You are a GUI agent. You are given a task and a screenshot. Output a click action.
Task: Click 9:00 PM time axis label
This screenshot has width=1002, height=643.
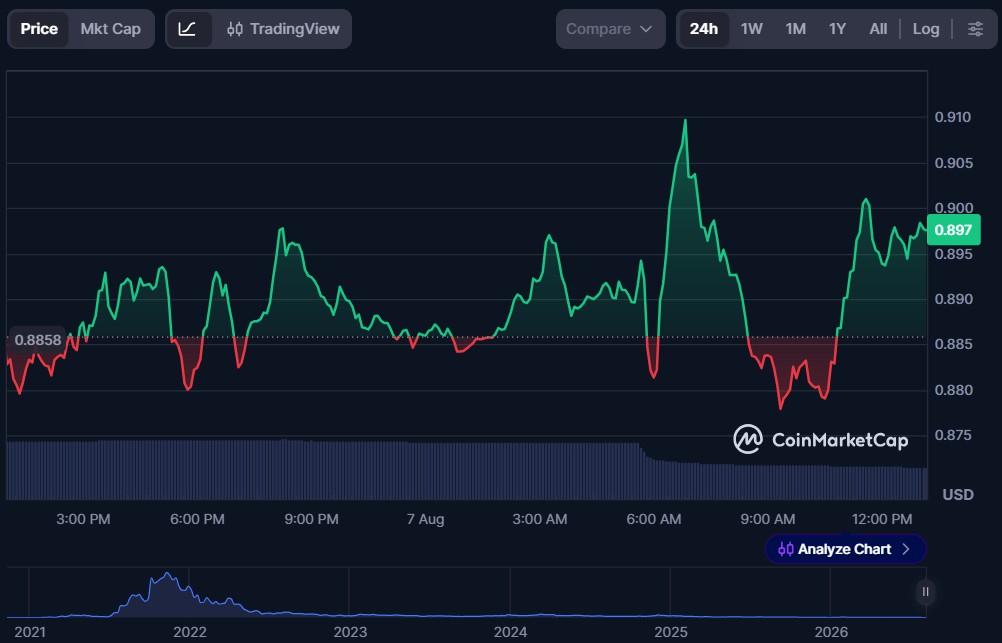click(311, 519)
